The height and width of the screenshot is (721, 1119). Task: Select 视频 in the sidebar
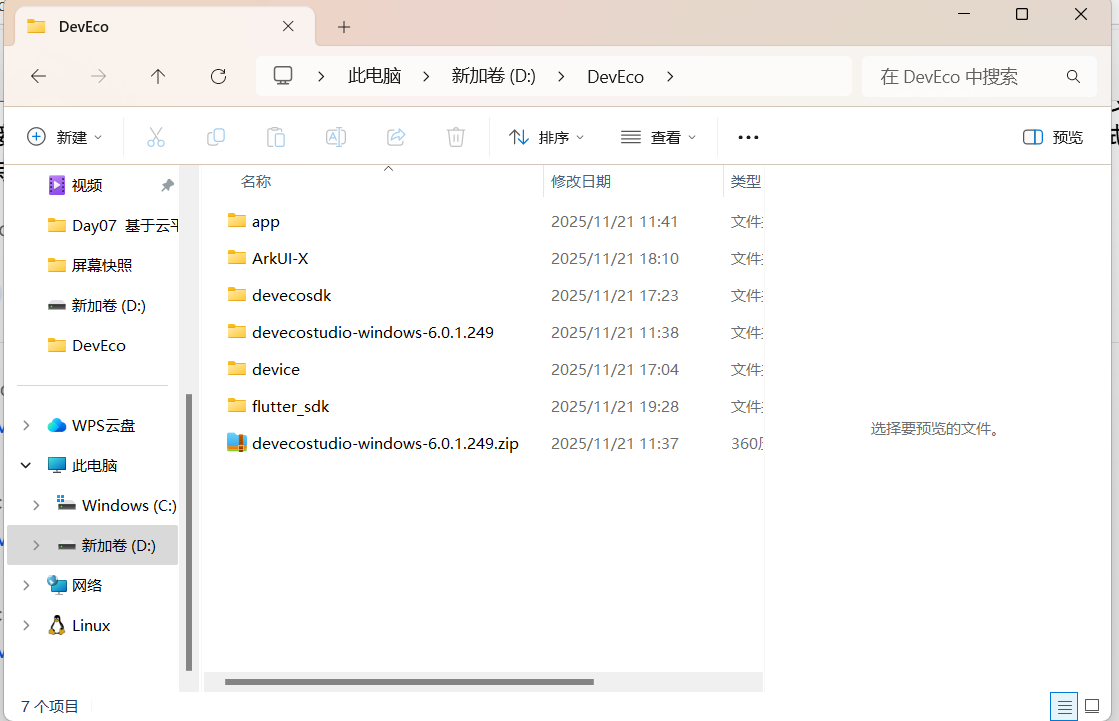coord(87,186)
